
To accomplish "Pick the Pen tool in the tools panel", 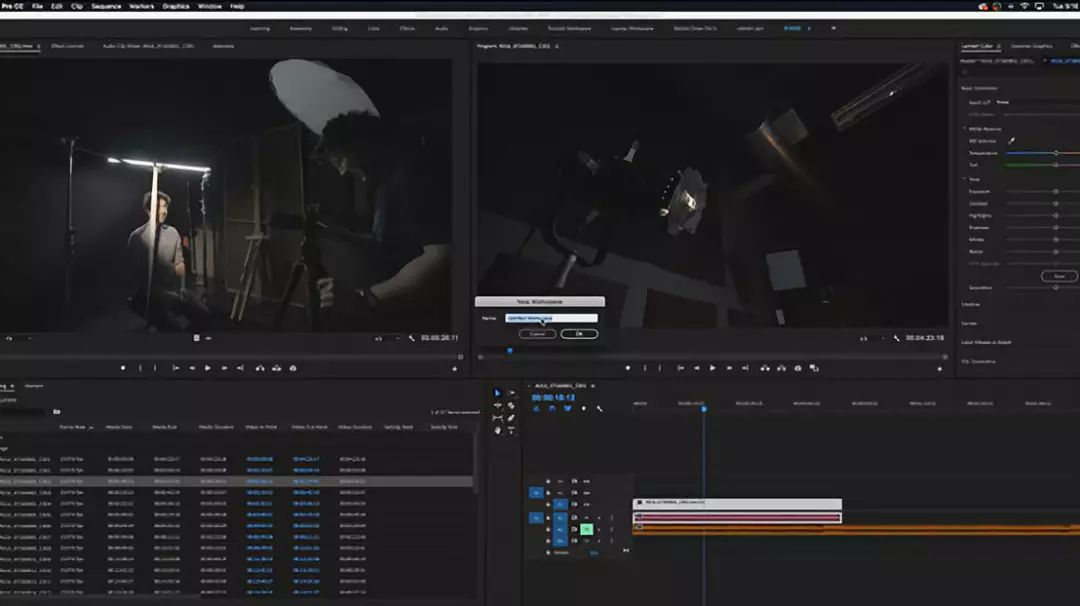I will [511, 418].
